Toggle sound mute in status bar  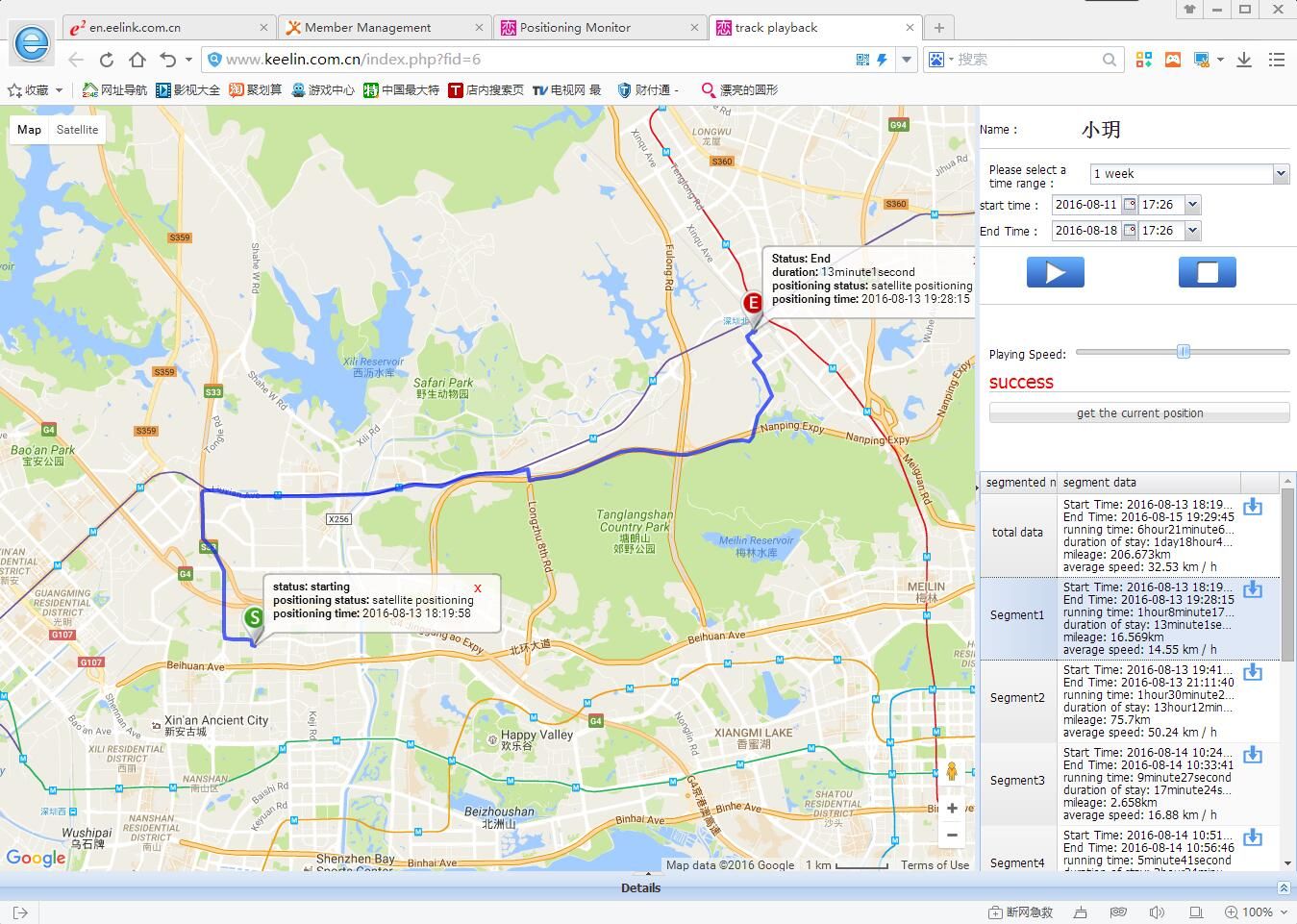(1157, 912)
